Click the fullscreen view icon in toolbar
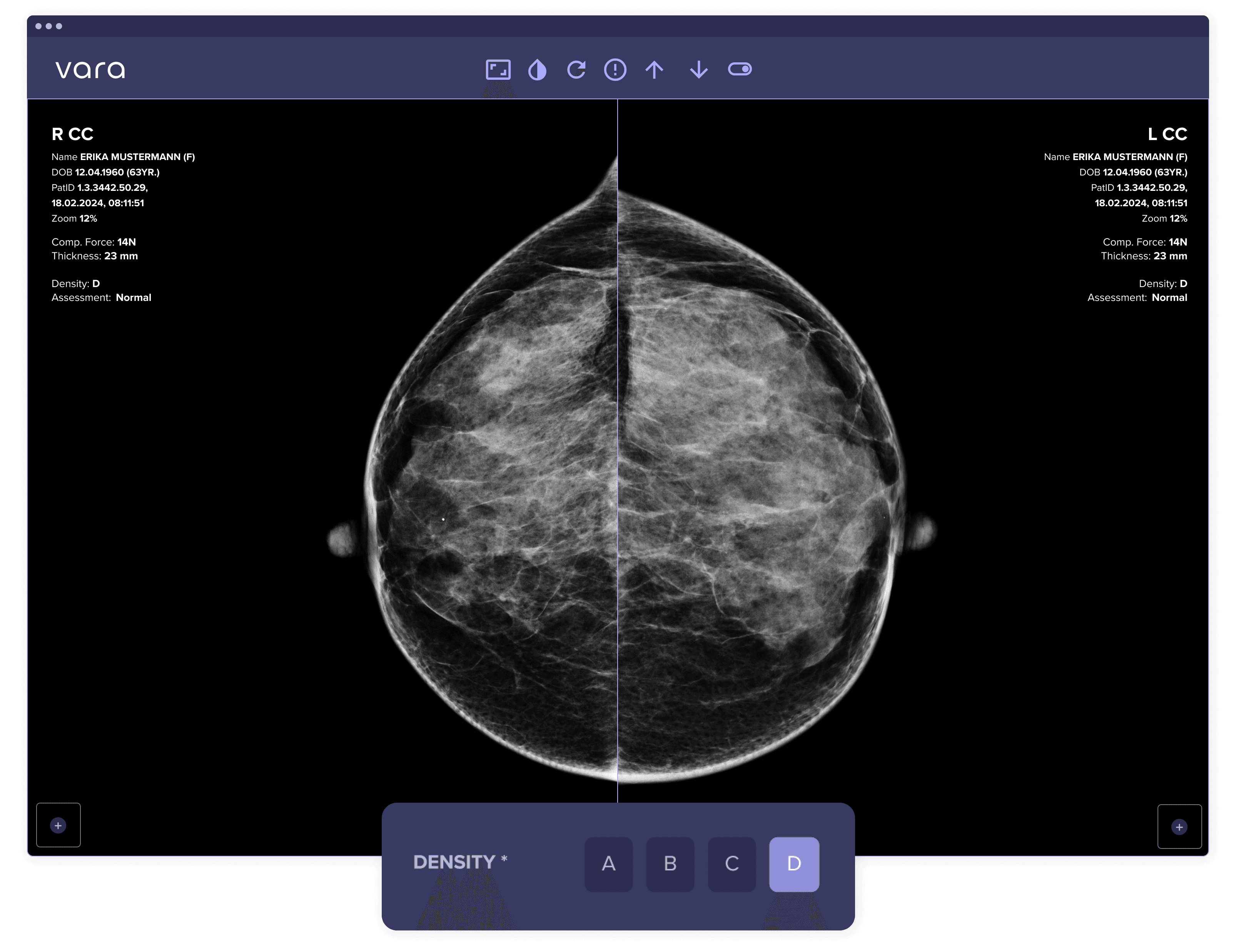 click(498, 70)
